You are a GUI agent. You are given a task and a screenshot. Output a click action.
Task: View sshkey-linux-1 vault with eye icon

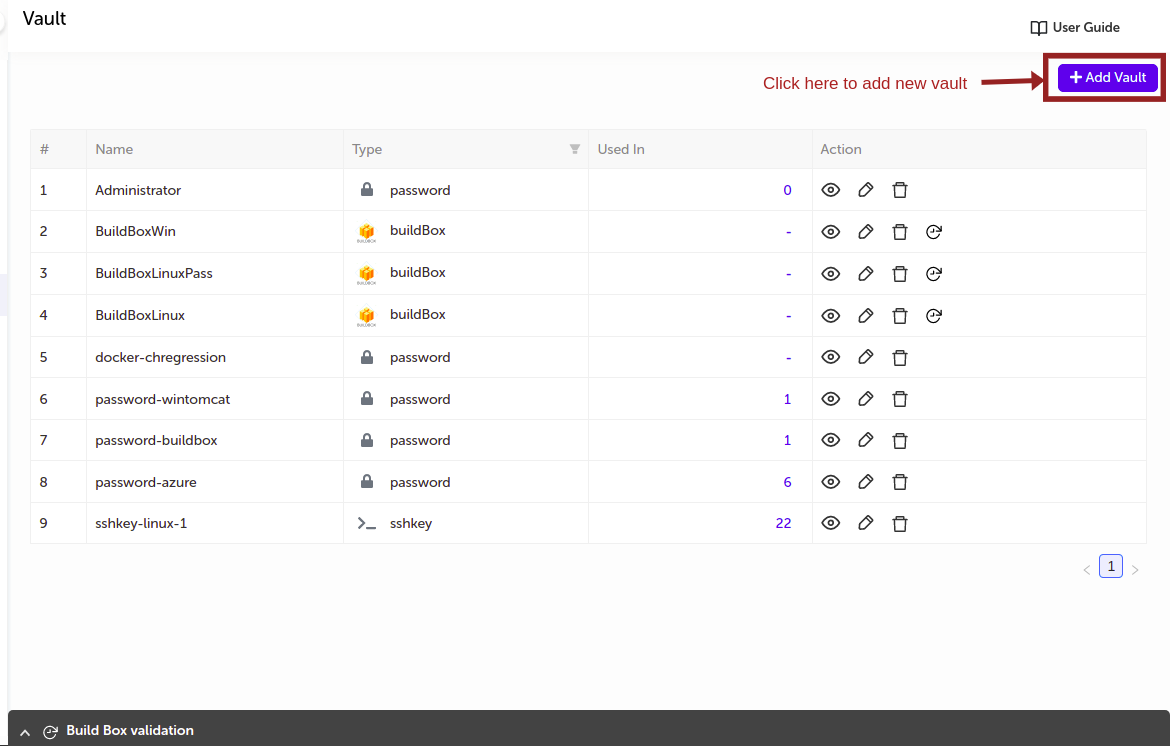[830, 523]
